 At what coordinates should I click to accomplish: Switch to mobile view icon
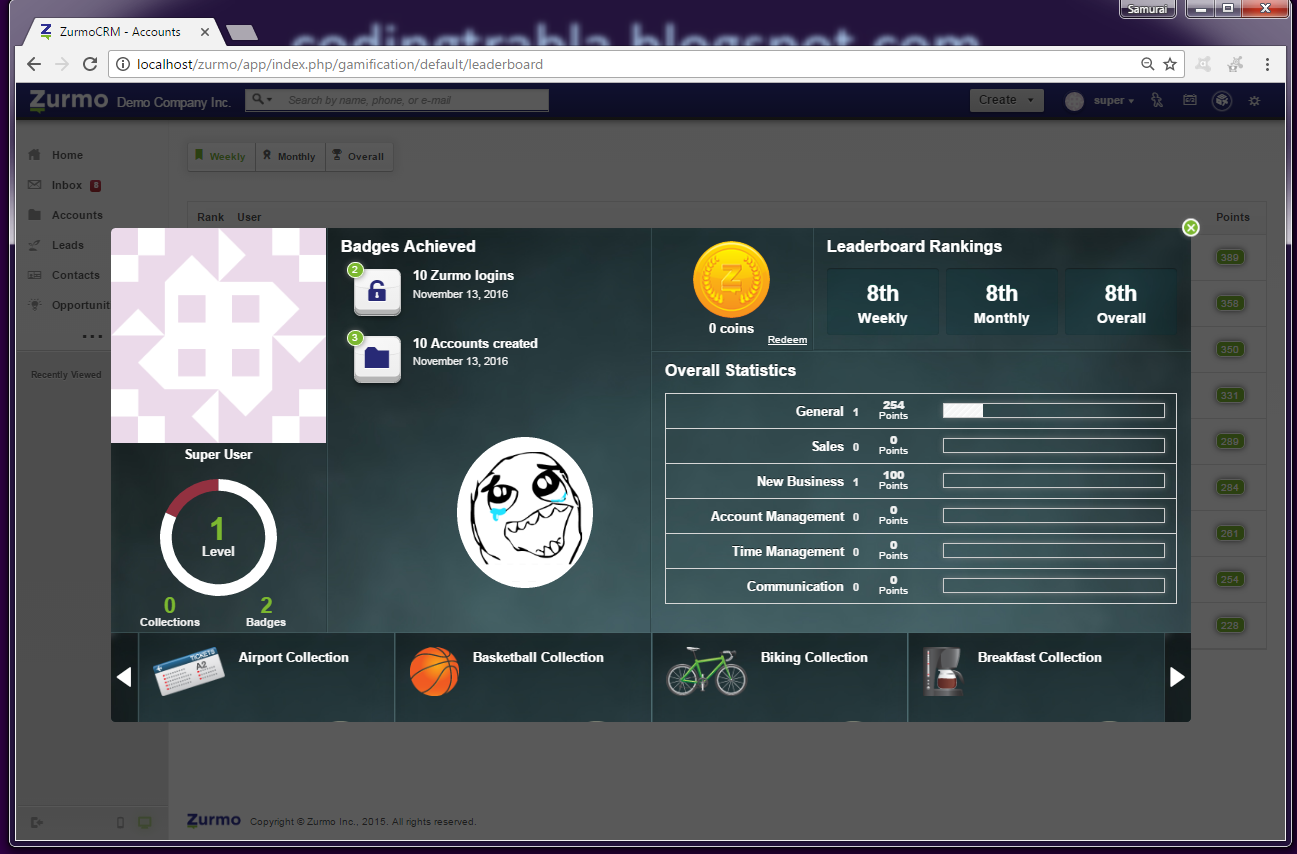tap(121, 822)
